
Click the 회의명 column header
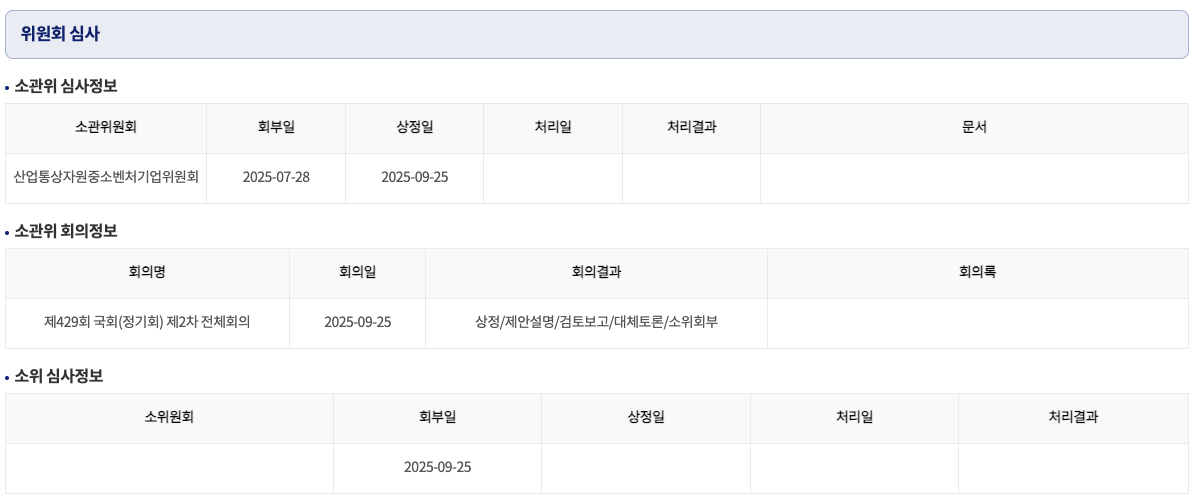pos(147,272)
